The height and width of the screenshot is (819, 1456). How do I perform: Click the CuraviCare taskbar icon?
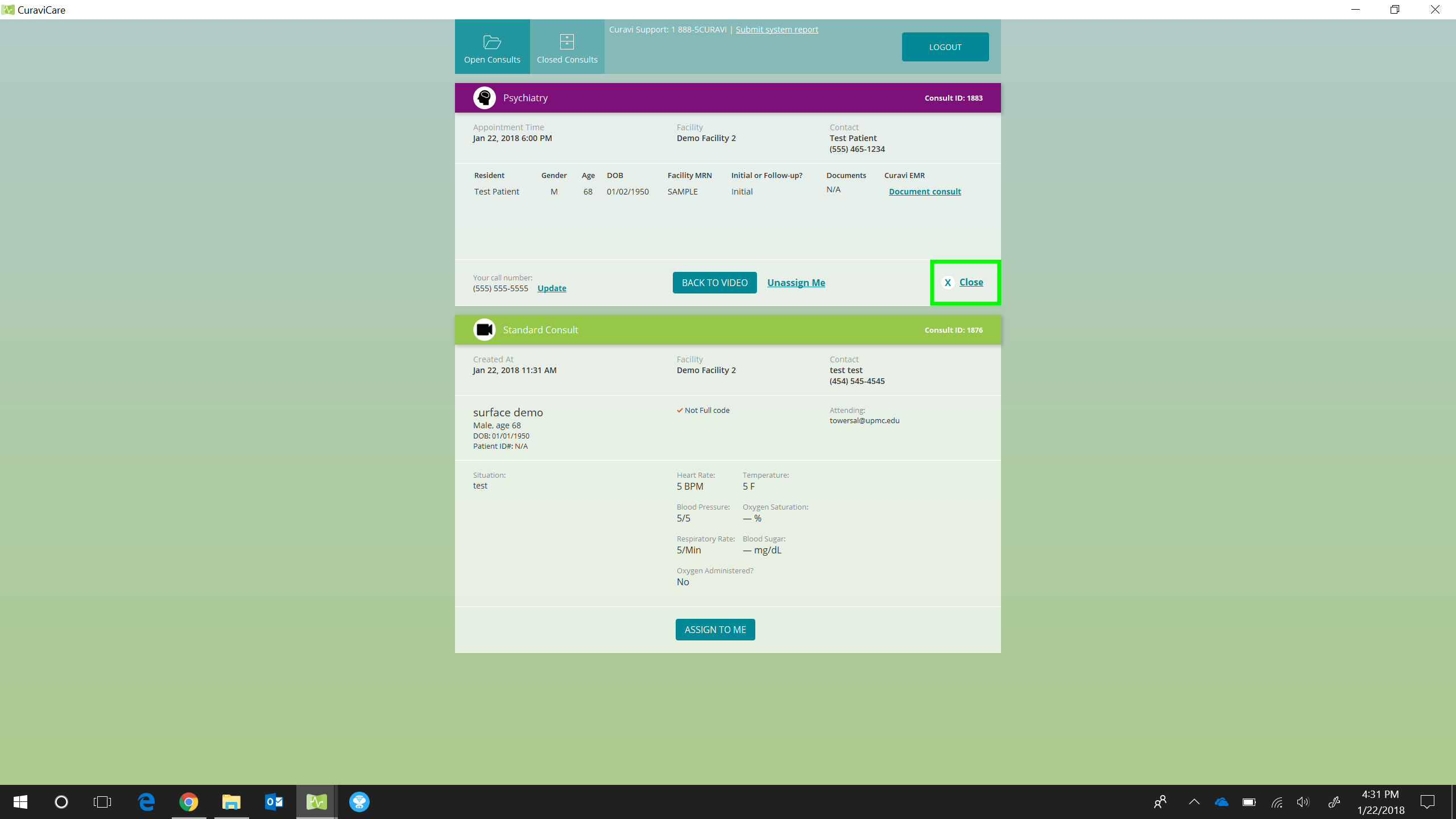[x=317, y=802]
